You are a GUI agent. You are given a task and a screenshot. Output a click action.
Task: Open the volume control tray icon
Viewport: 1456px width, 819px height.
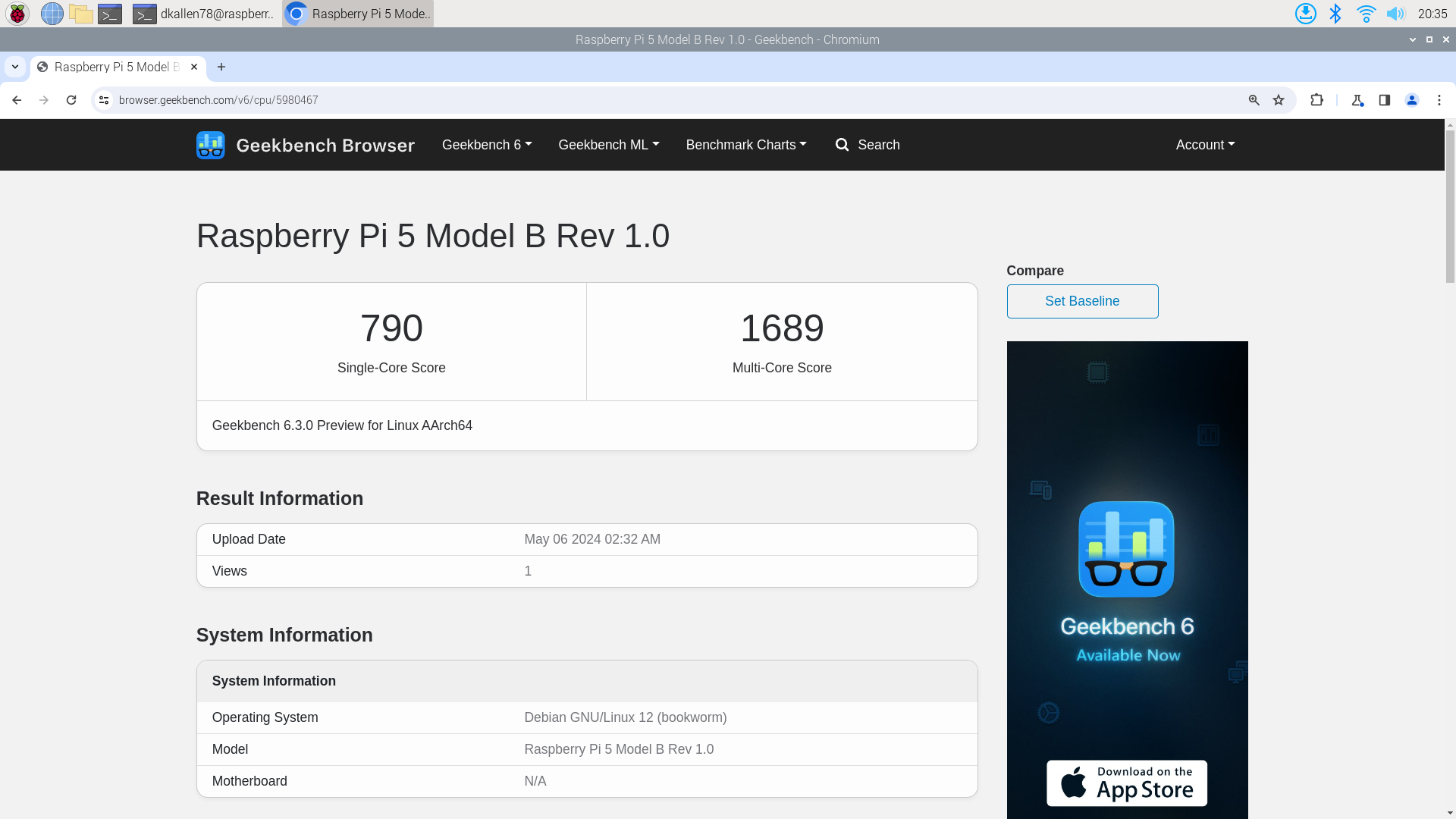tap(1395, 14)
